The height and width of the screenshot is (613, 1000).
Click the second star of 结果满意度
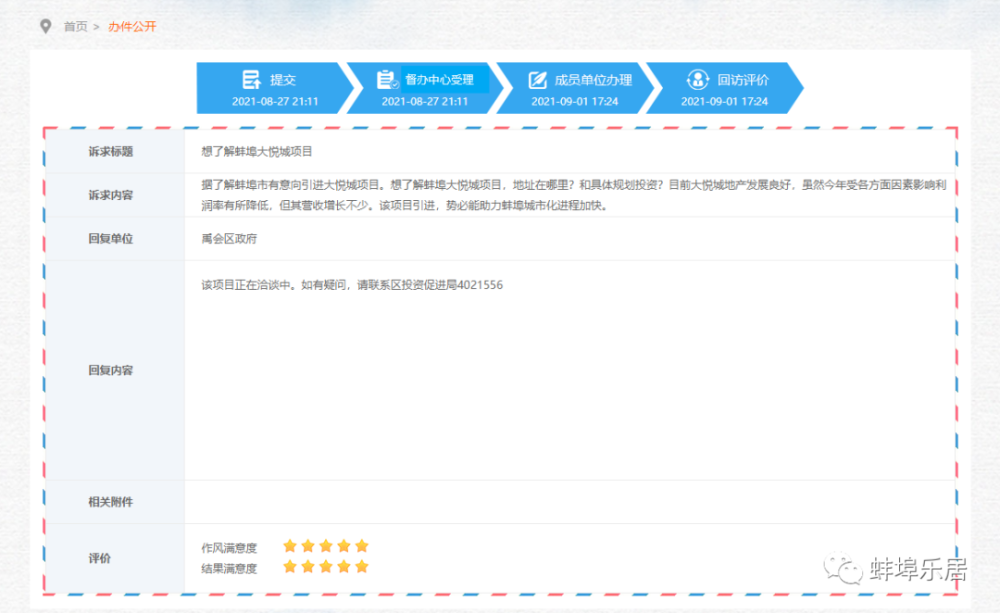pyautogui.click(x=307, y=565)
